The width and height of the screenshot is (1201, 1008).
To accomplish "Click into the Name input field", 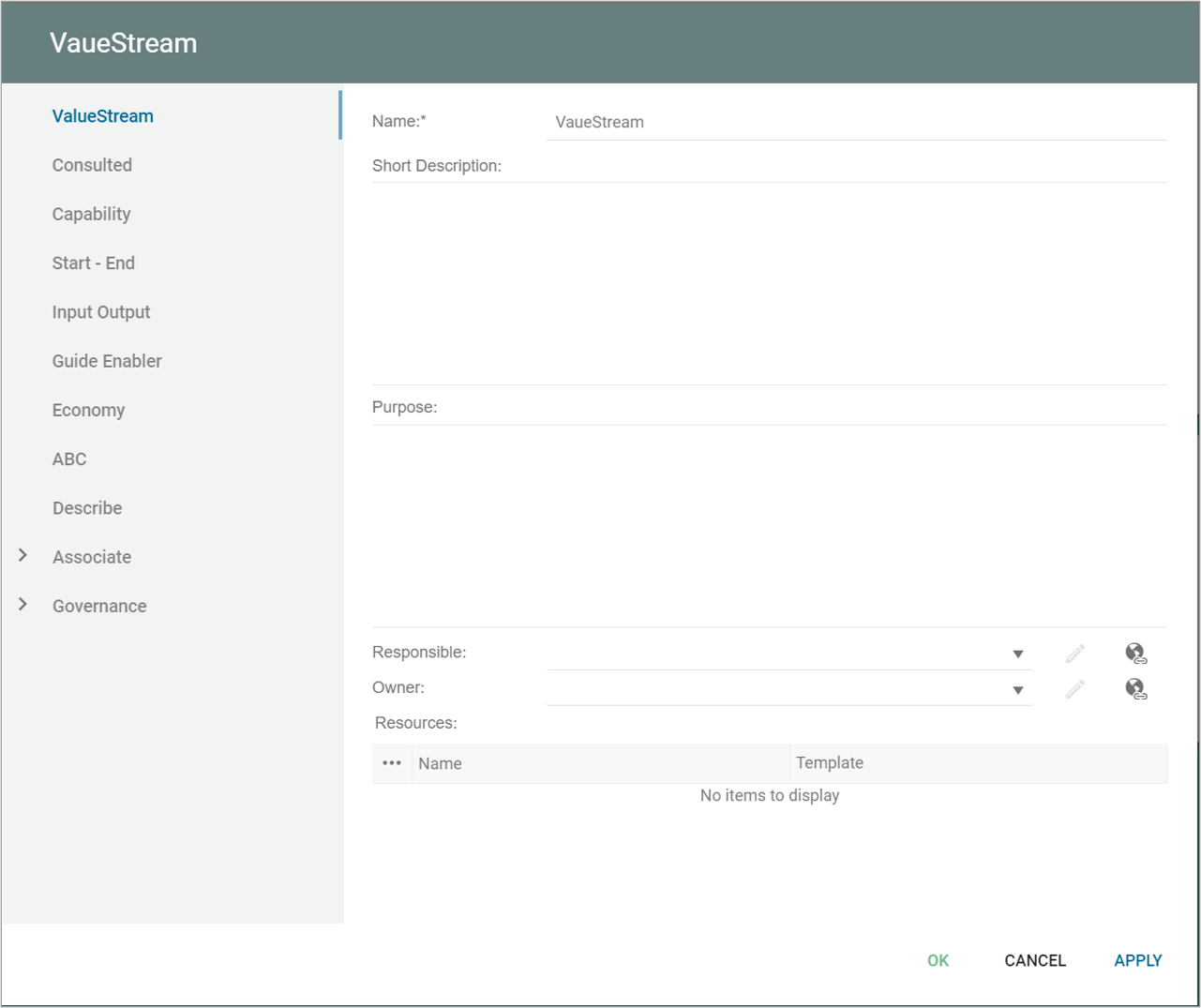I will (855, 122).
